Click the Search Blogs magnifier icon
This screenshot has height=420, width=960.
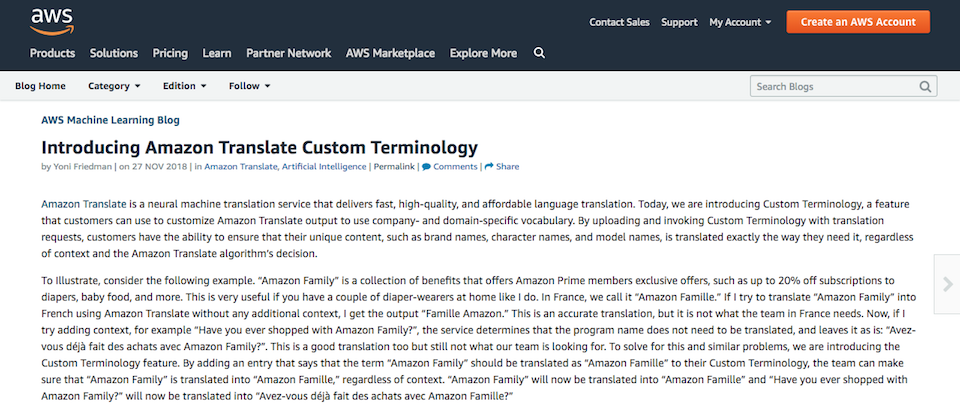925,86
